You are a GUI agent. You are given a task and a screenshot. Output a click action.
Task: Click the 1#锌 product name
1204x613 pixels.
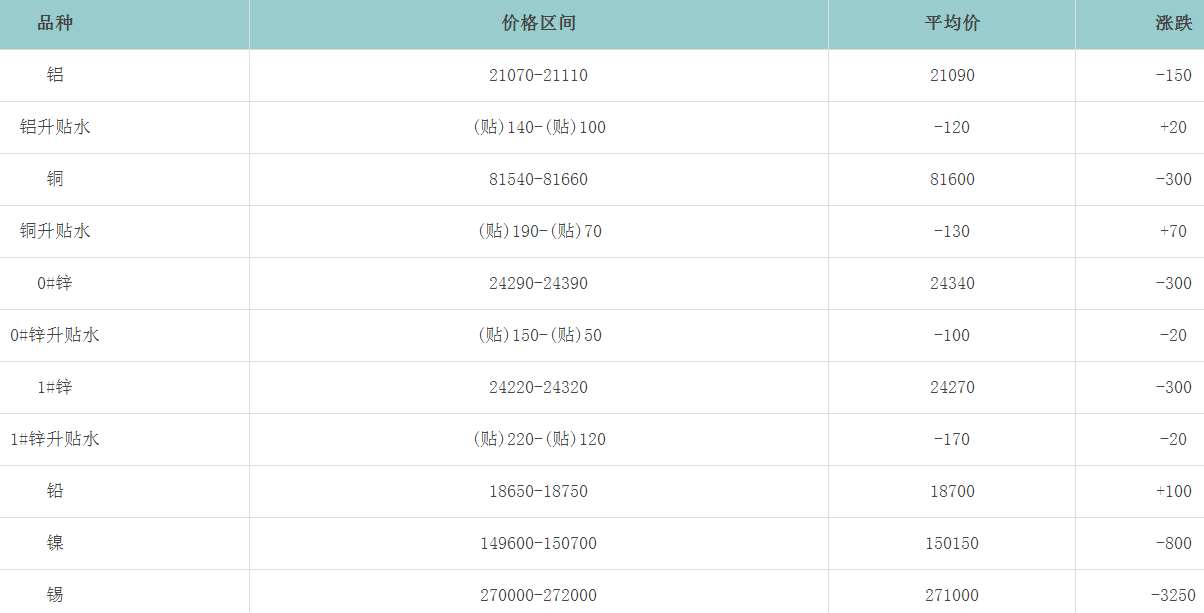[55, 387]
